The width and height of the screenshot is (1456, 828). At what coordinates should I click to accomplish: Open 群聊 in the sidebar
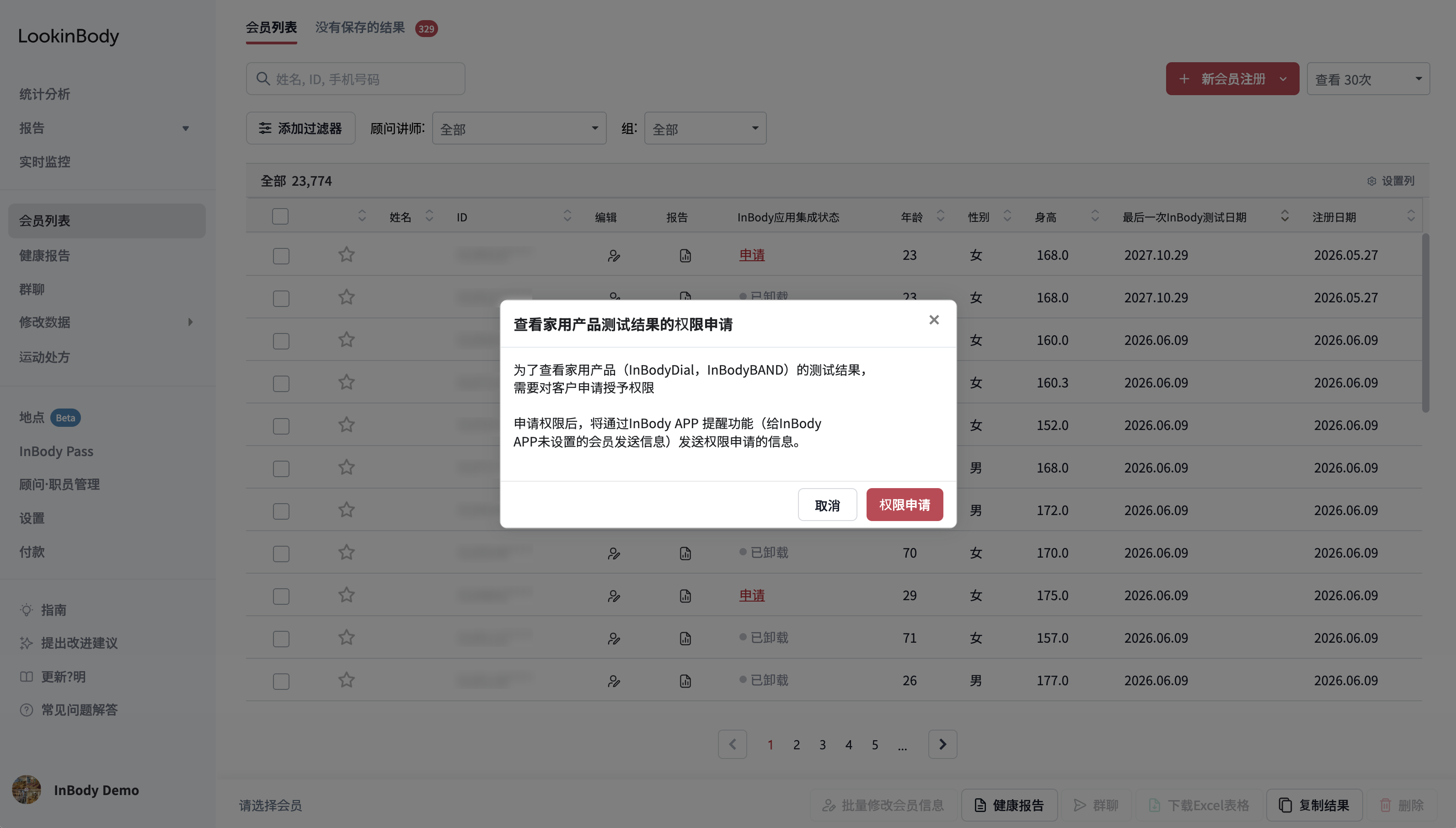pos(32,289)
